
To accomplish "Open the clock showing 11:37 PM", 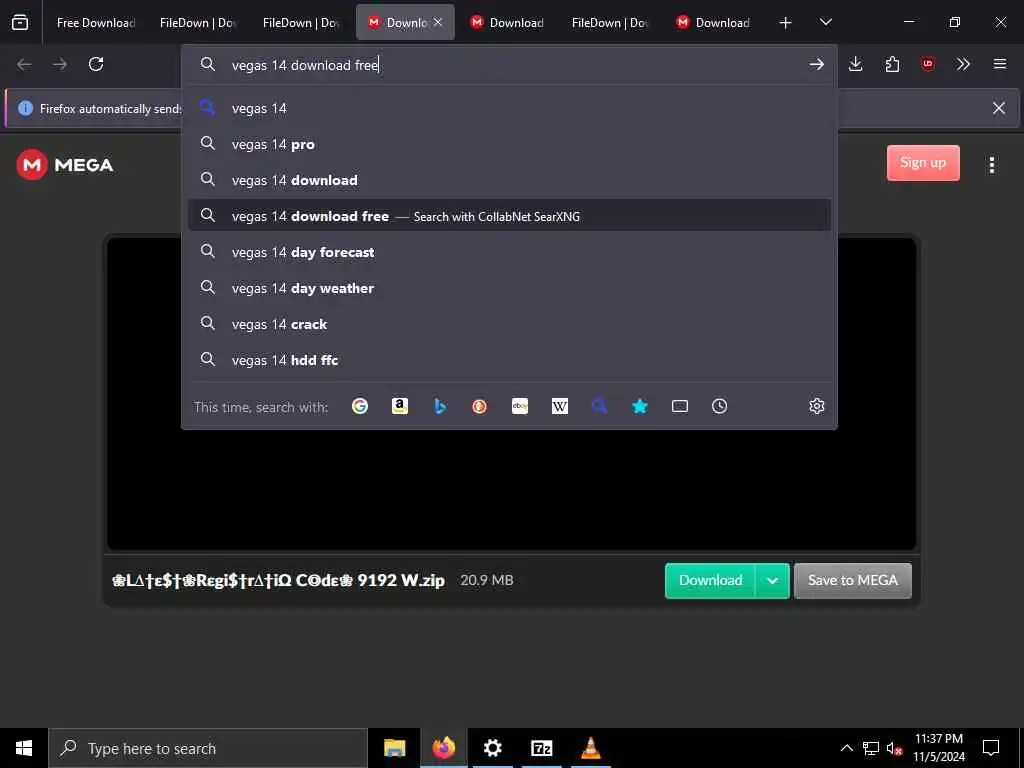I will (938, 748).
